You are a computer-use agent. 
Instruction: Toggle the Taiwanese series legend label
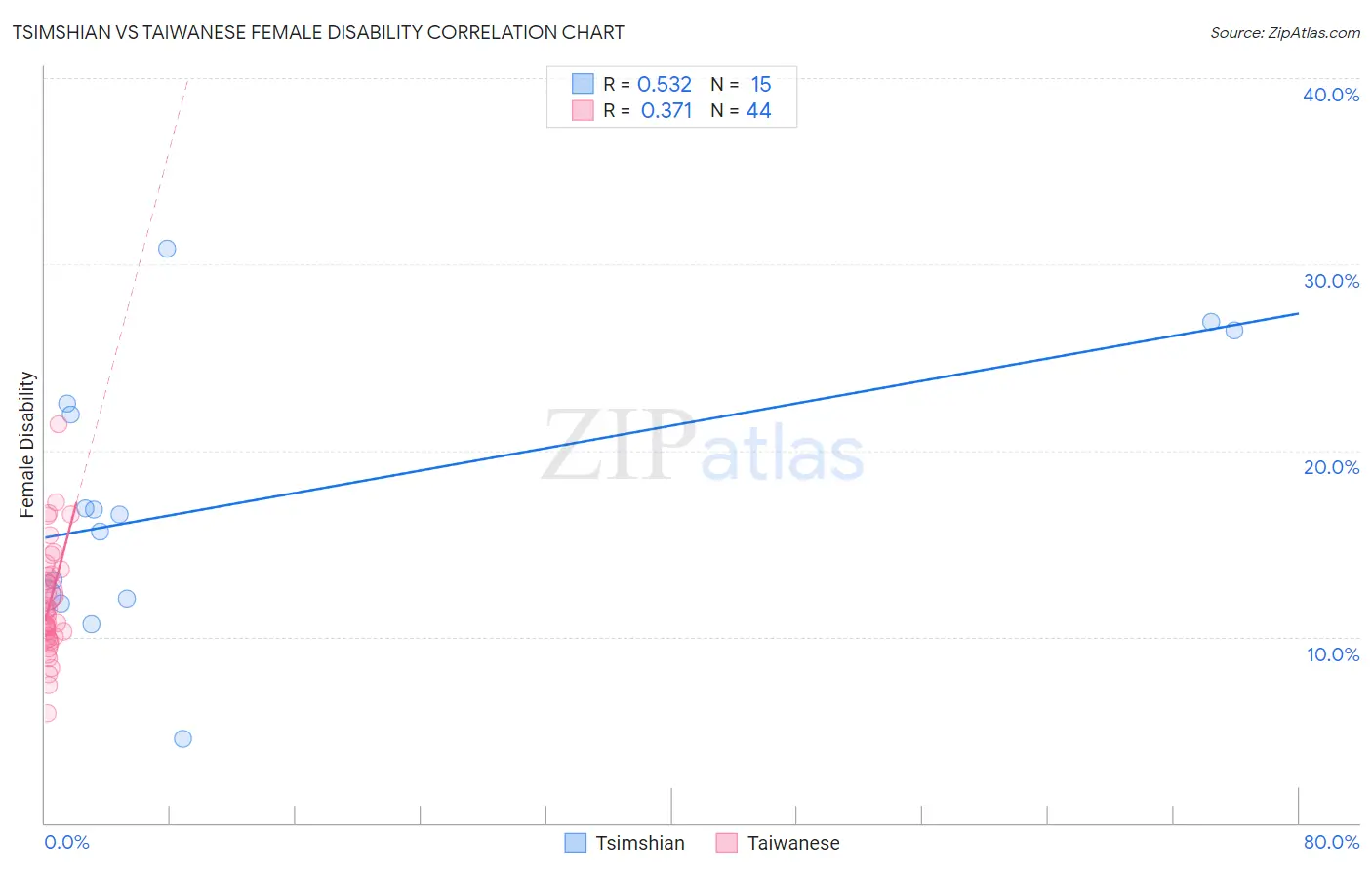click(x=792, y=843)
